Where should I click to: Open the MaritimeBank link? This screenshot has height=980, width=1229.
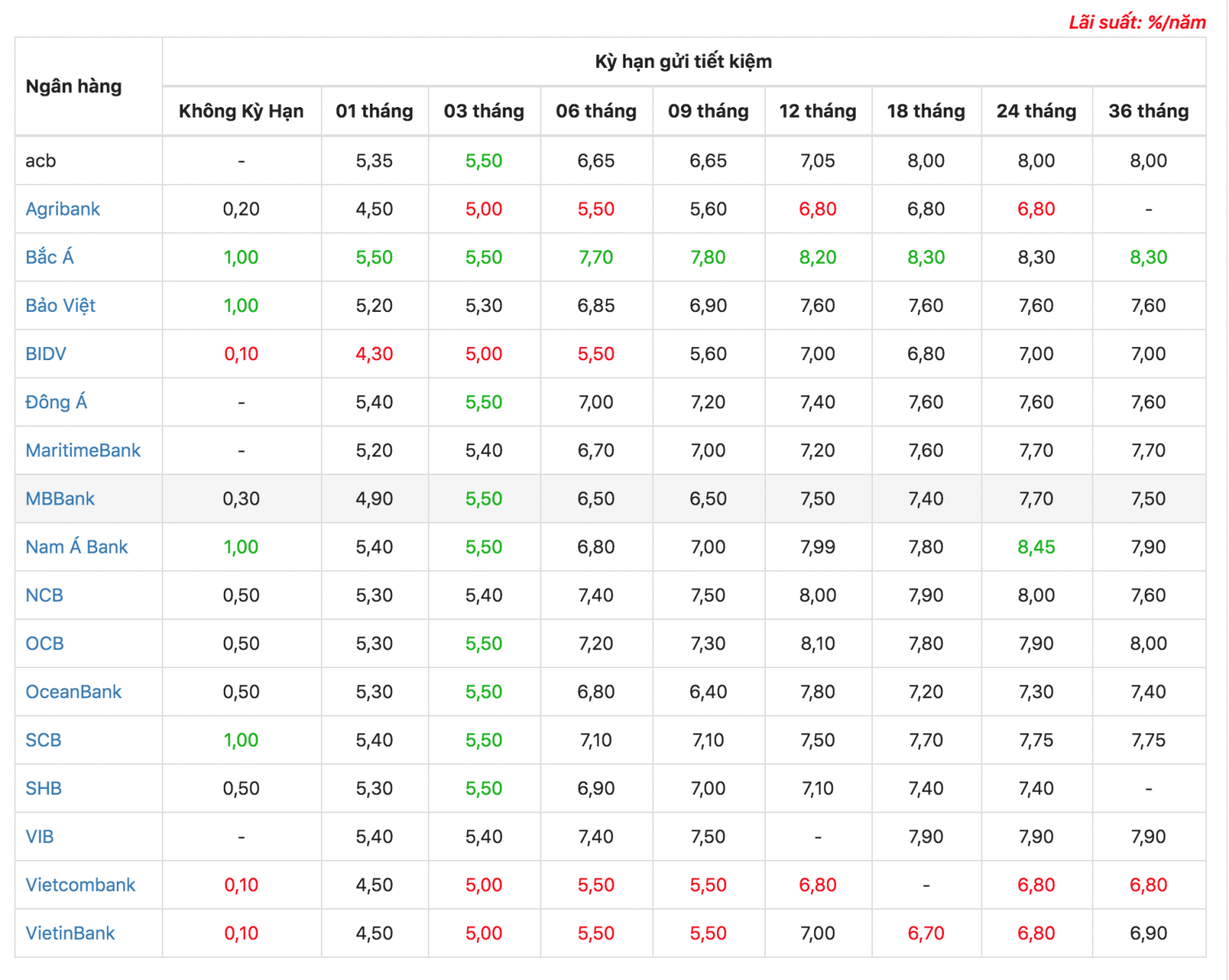pos(83,450)
